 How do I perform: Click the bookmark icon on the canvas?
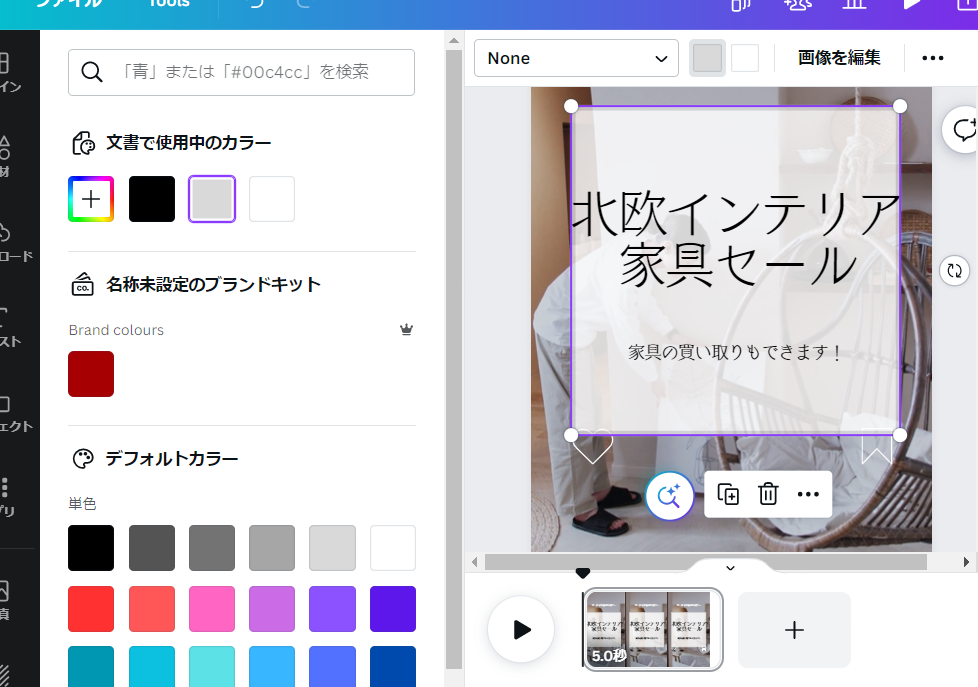876,446
